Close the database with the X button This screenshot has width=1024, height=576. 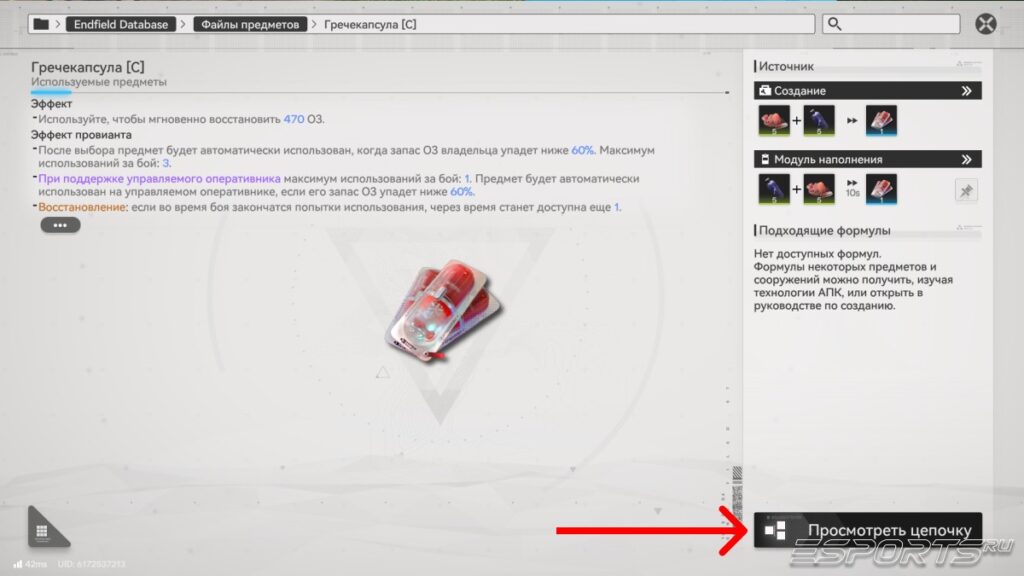986,24
